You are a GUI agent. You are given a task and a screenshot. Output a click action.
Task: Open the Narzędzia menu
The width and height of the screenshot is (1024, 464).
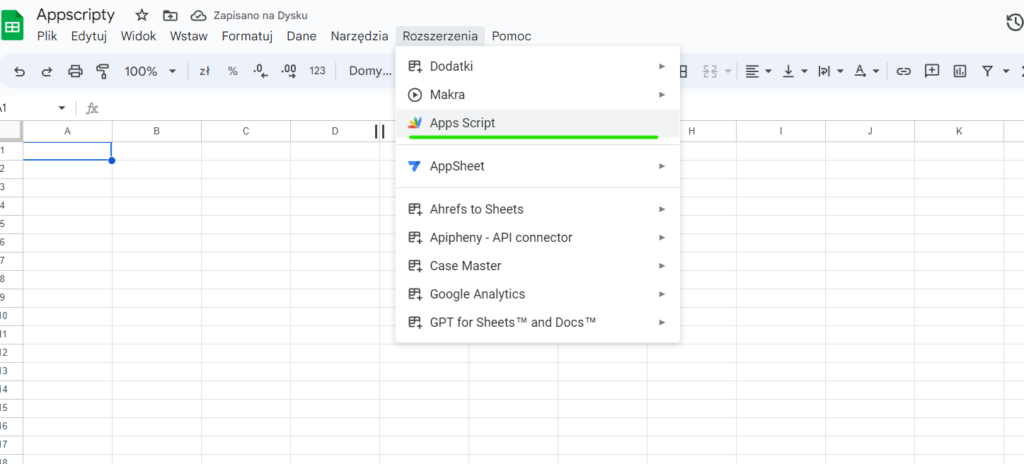[359, 37]
